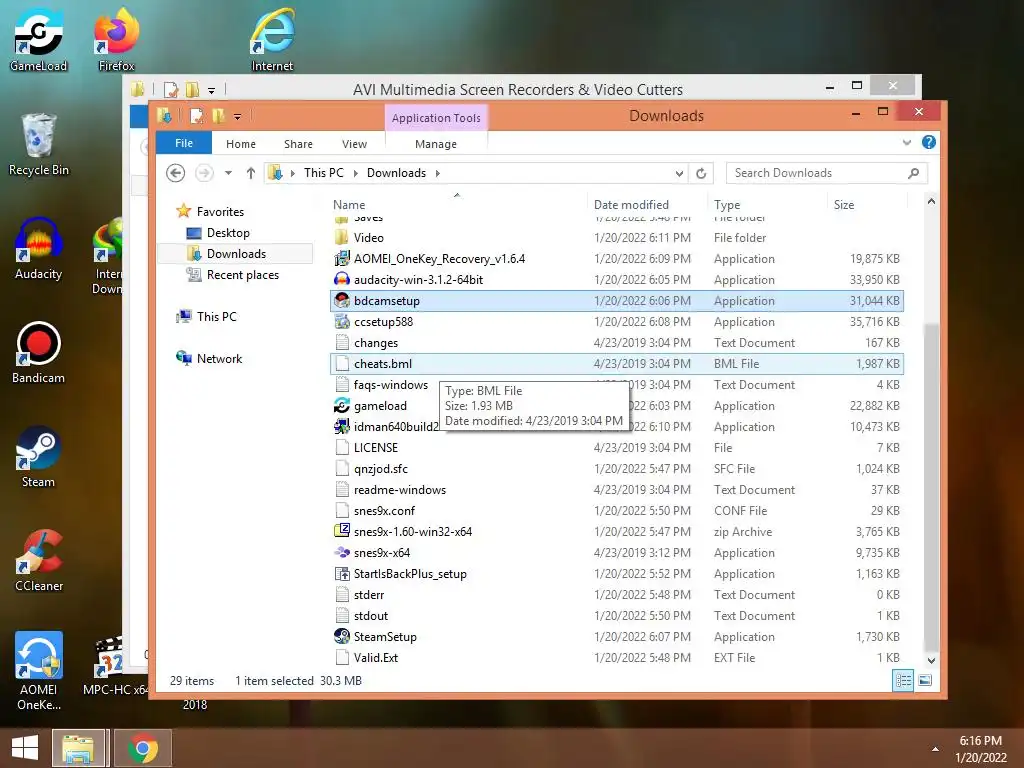Open Google Chrome from the taskbar
This screenshot has width=1024, height=768.
[143, 748]
